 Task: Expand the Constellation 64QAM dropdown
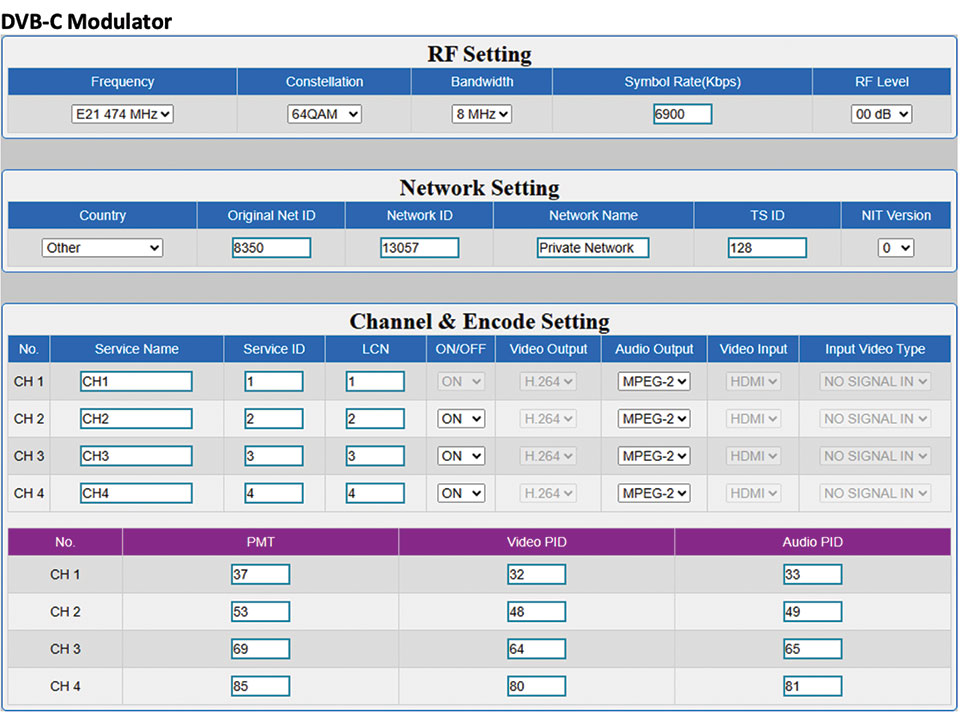(324, 114)
